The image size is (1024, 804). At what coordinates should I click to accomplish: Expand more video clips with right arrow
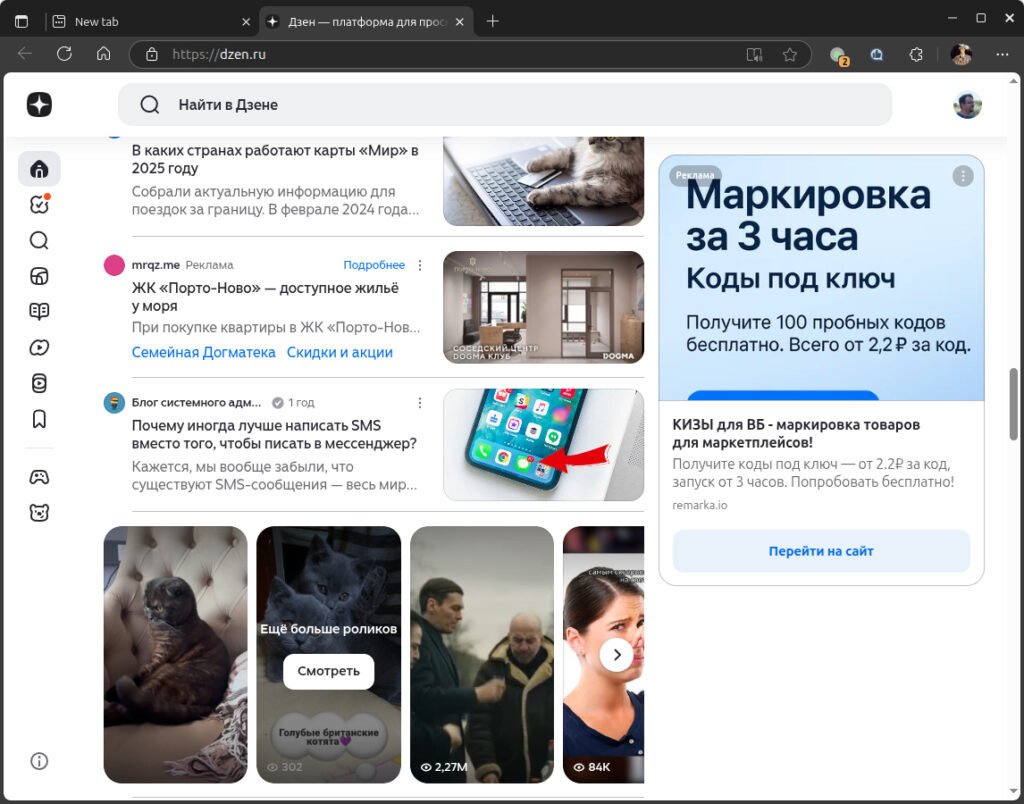coord(617,655)
